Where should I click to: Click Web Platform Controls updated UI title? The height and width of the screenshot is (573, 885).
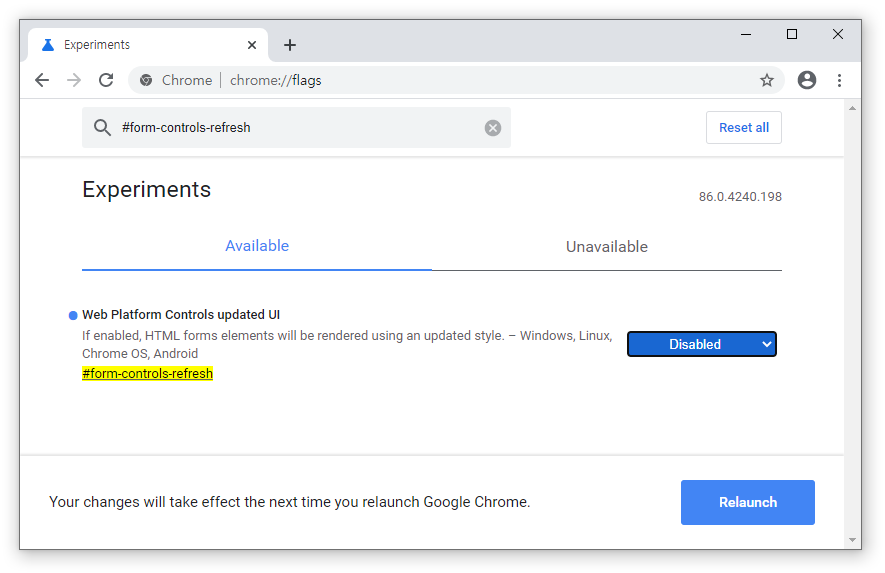pos(181,314)
